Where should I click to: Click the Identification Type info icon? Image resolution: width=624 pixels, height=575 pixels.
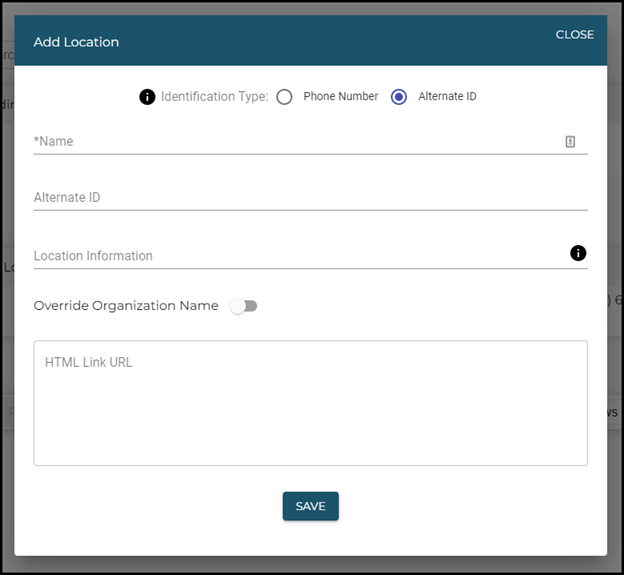tap(147, 97)
